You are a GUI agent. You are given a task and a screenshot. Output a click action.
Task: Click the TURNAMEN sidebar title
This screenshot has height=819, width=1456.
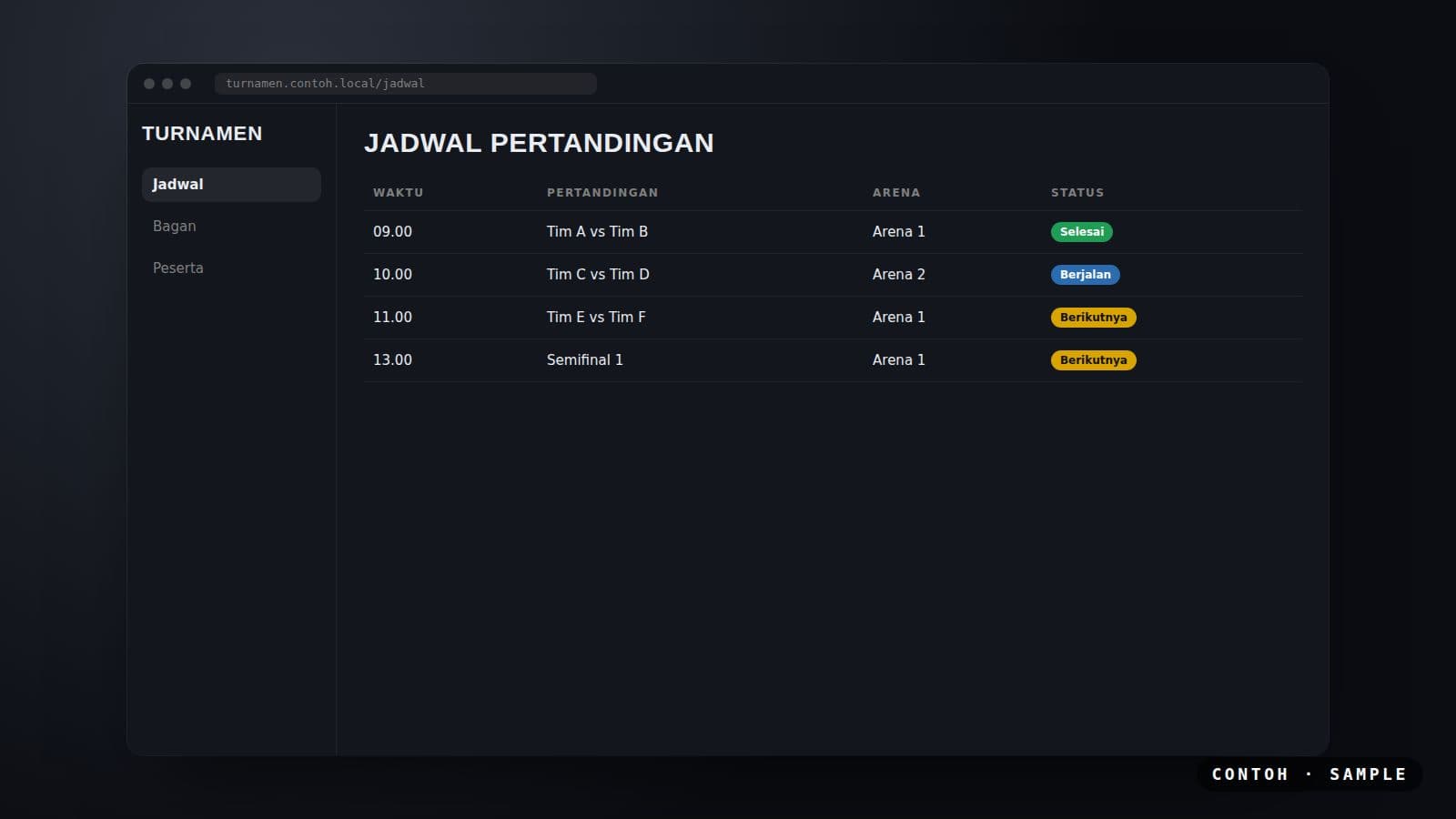[x=202, y=134]
